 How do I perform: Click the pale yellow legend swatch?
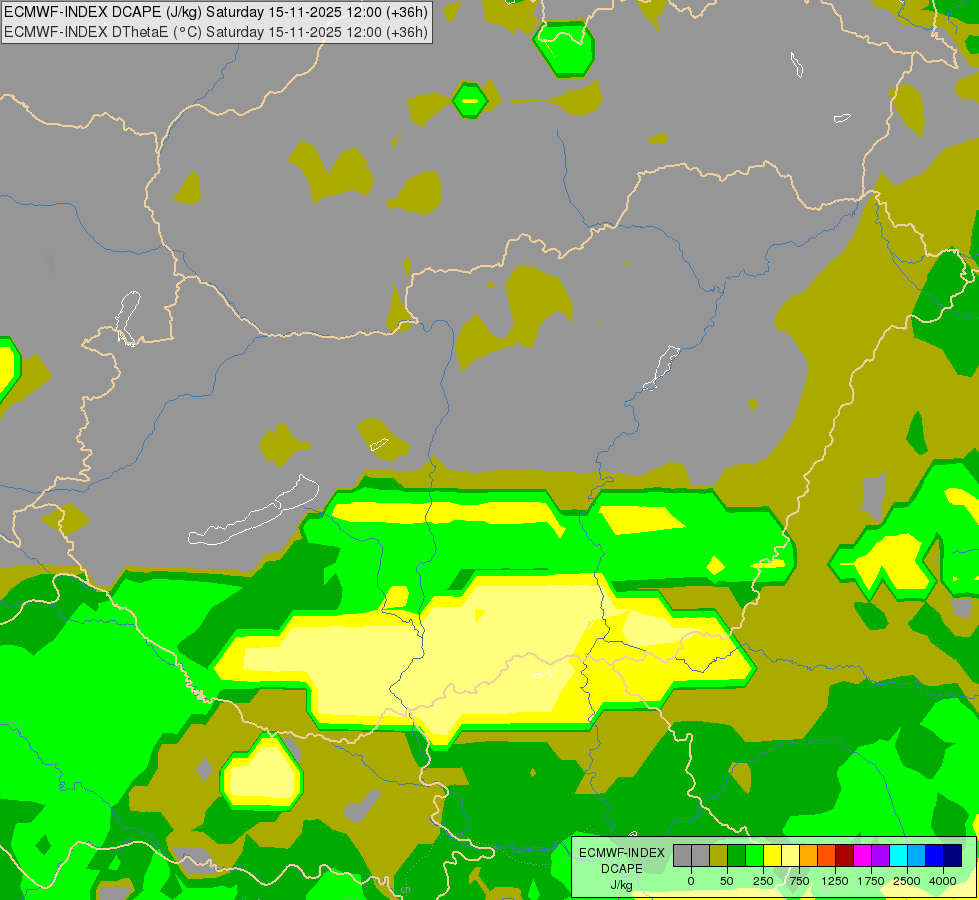(x=790, y=855)
